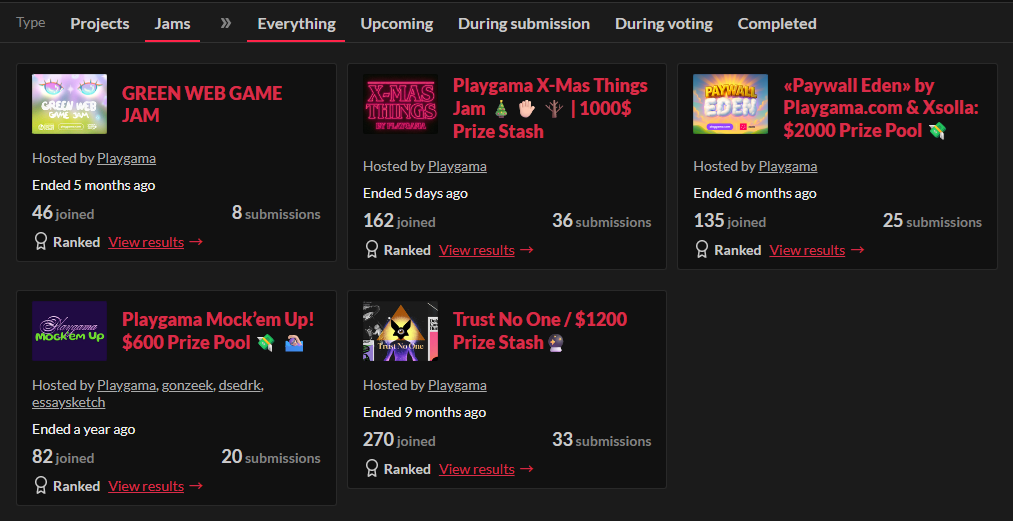The height and width of the screenshot is (521, 1013).
Task: Show Upcoming jams filter
Action: coord(397,23)
